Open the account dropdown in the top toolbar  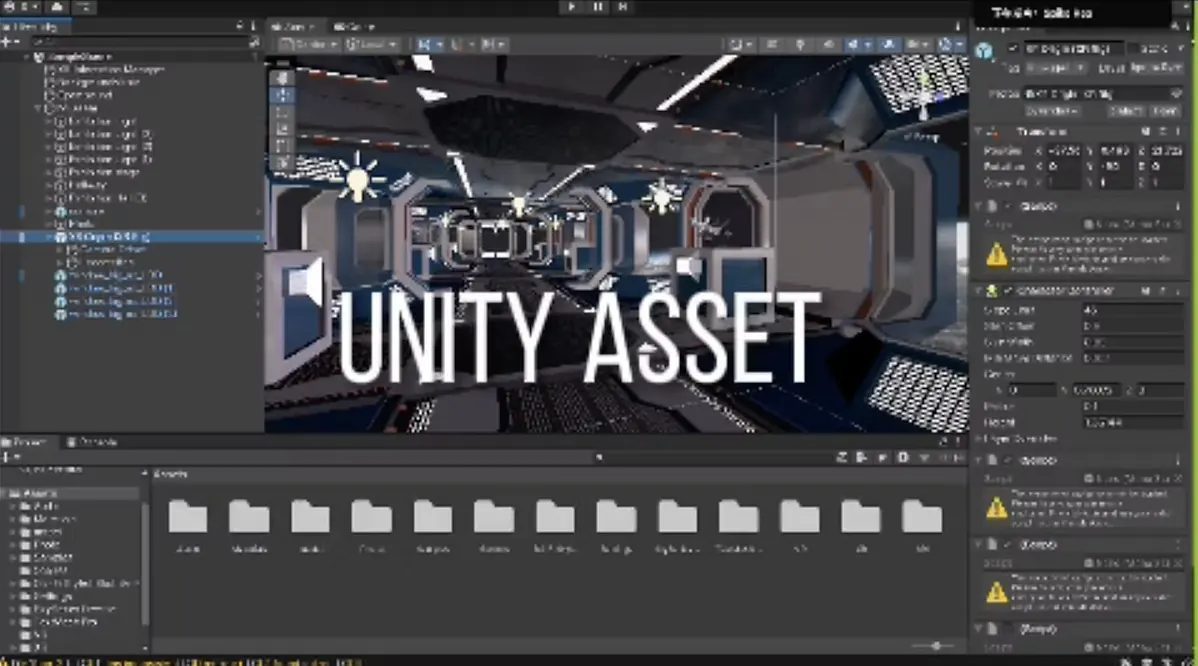19,7
